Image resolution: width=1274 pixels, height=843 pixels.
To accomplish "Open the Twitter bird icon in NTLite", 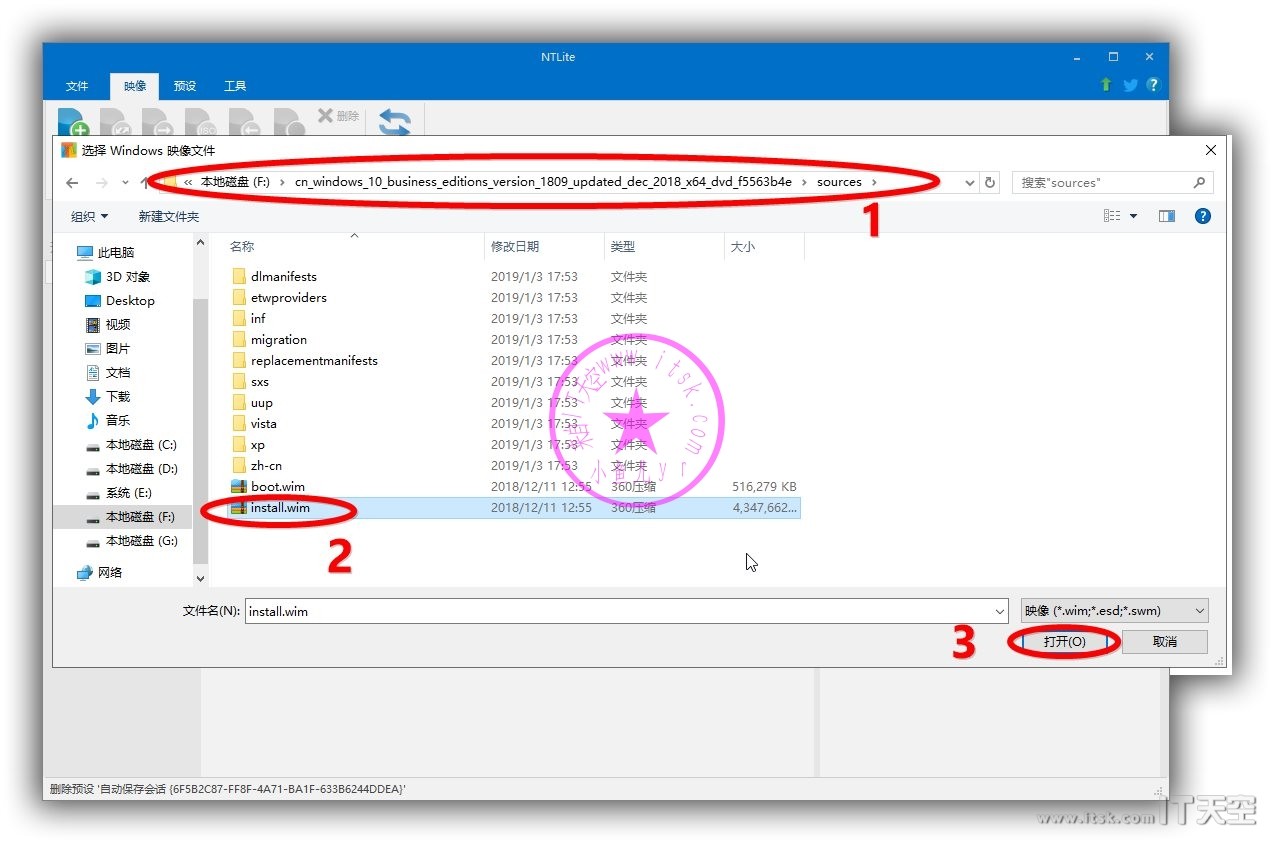I will click(1130, 85).
